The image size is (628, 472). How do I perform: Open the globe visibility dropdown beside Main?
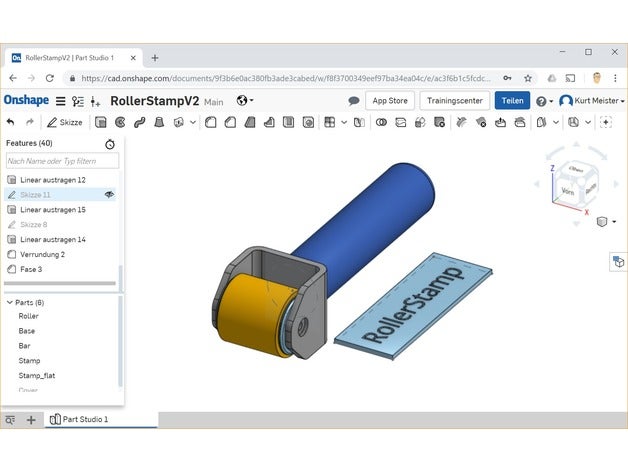coord(245,100)
